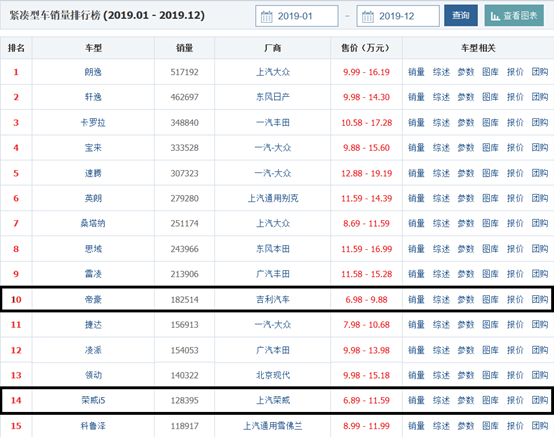
Task: Click calendar icon in end date field
Action: click(x=368, y=16)
